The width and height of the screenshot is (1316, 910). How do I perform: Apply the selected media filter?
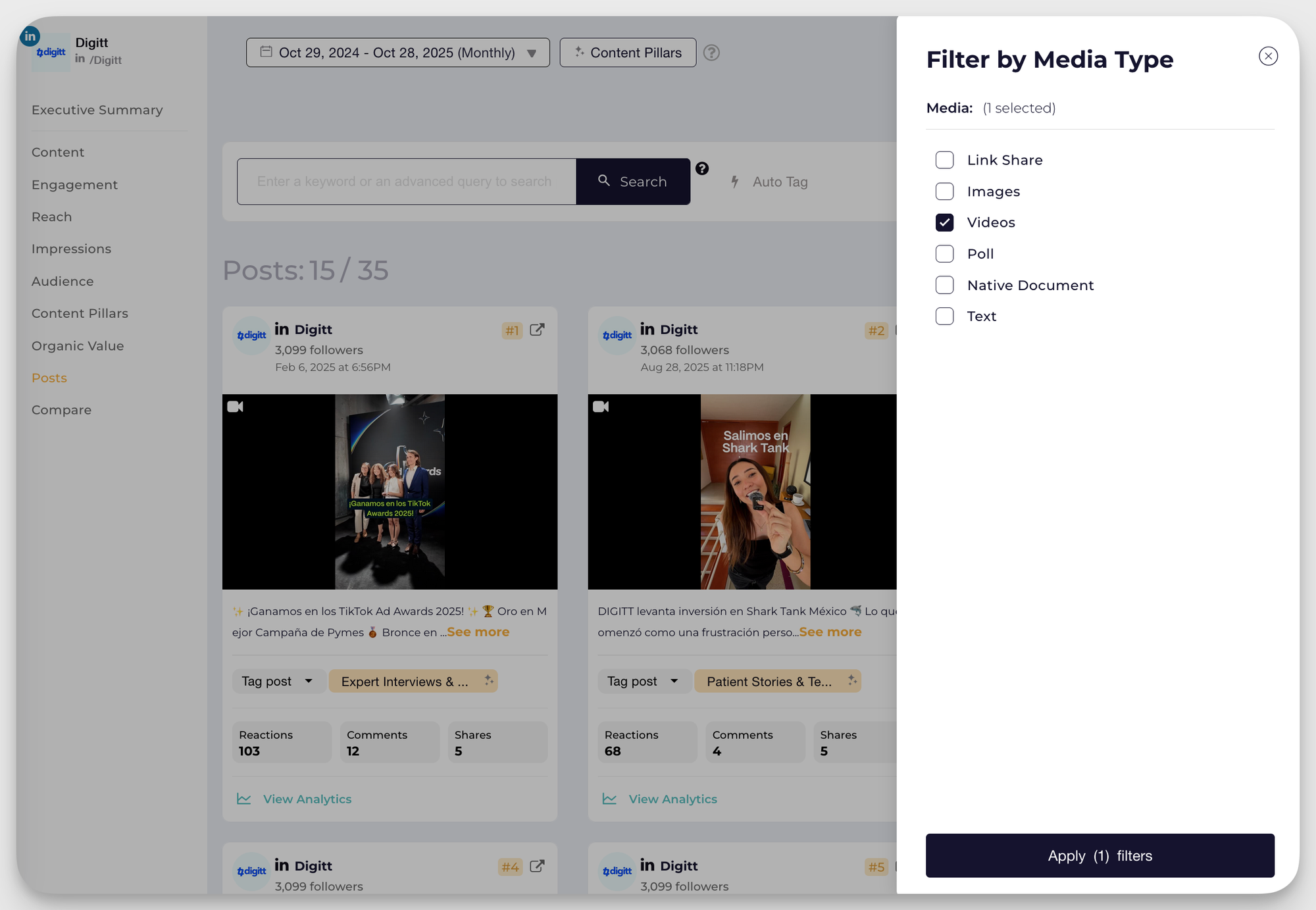(1100, 855)
